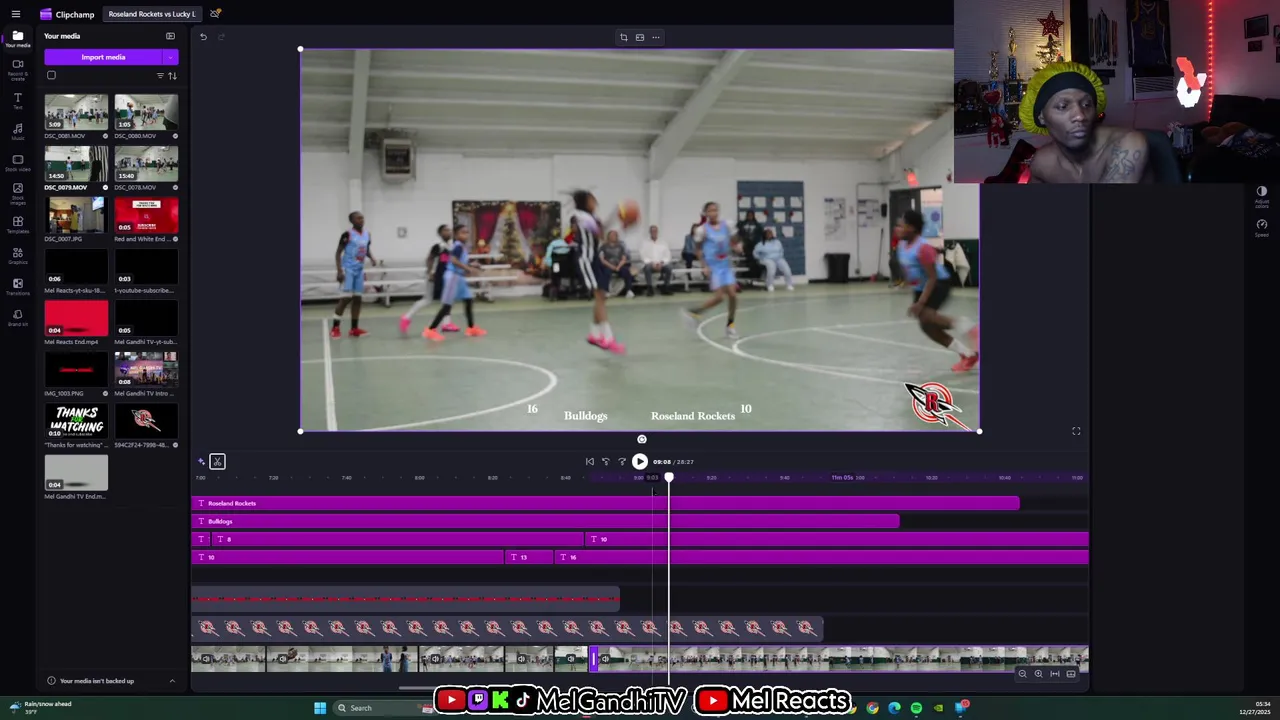Select the DSC_0007.JPG thumbnail
Image resolution: width=1280 pixels, height=720 pixels.
pos(76,215)
